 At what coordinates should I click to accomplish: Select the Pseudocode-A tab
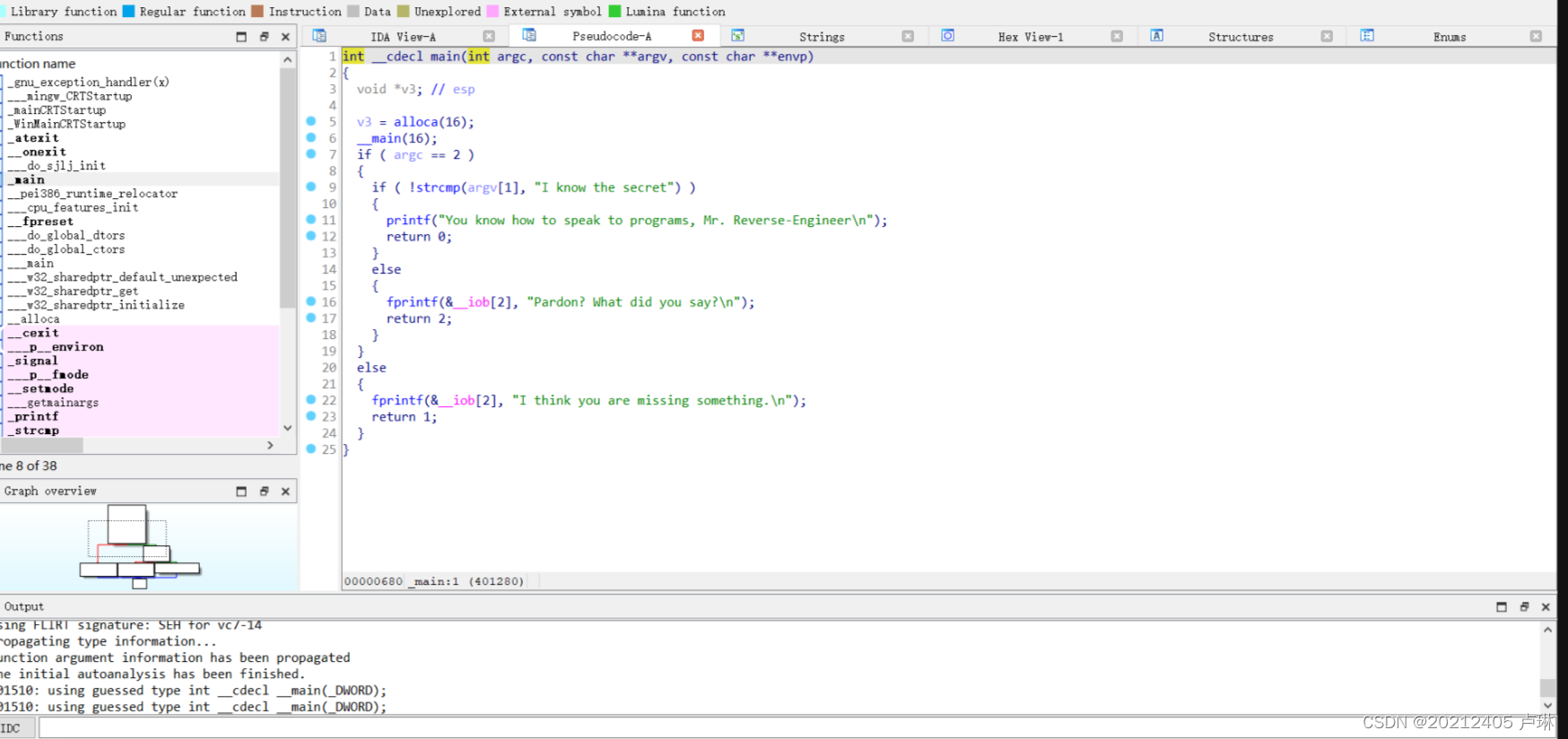pos(612,36)
